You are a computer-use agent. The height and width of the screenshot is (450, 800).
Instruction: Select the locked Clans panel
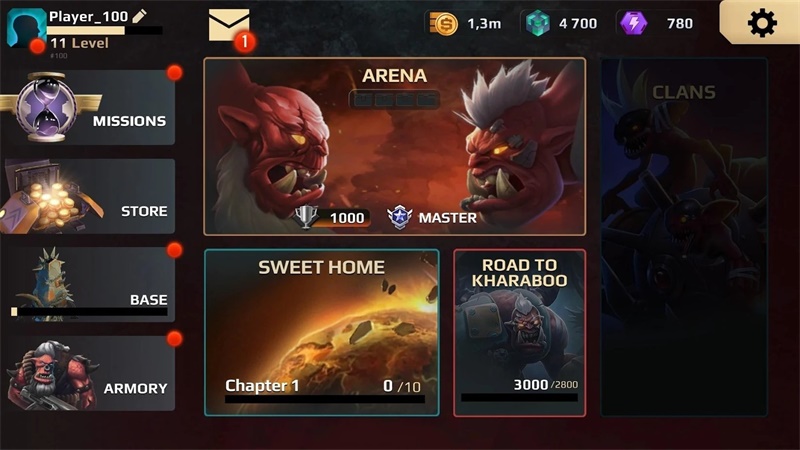point(684,237)
